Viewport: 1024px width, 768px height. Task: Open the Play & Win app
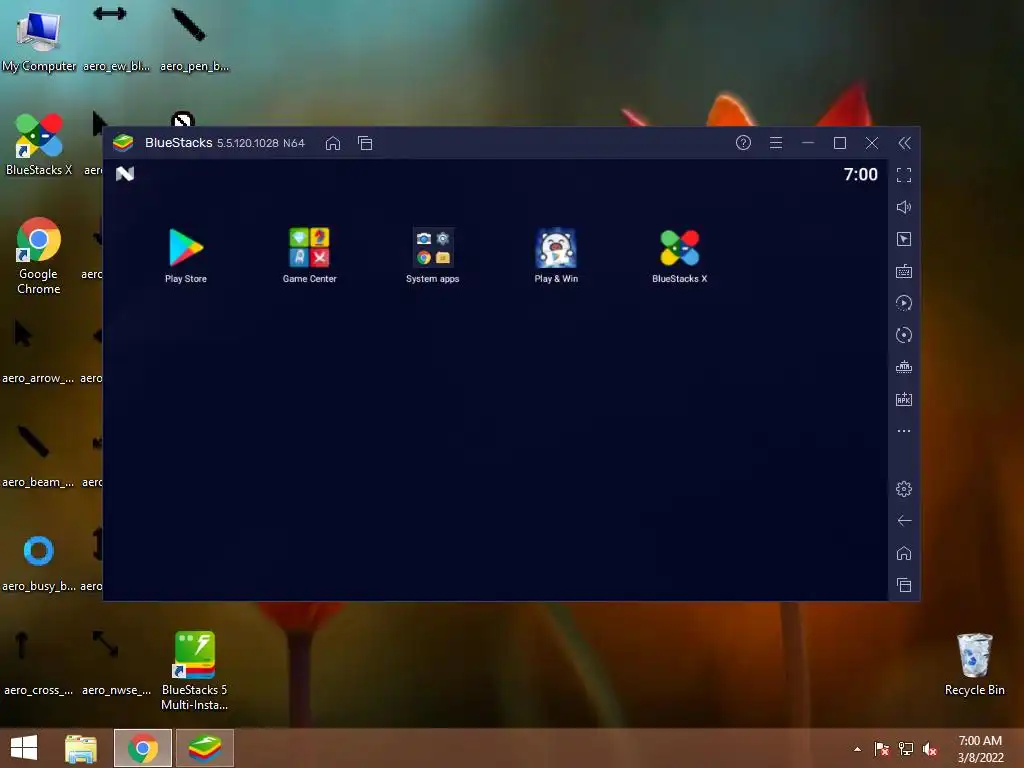click(x=556, y=255)
